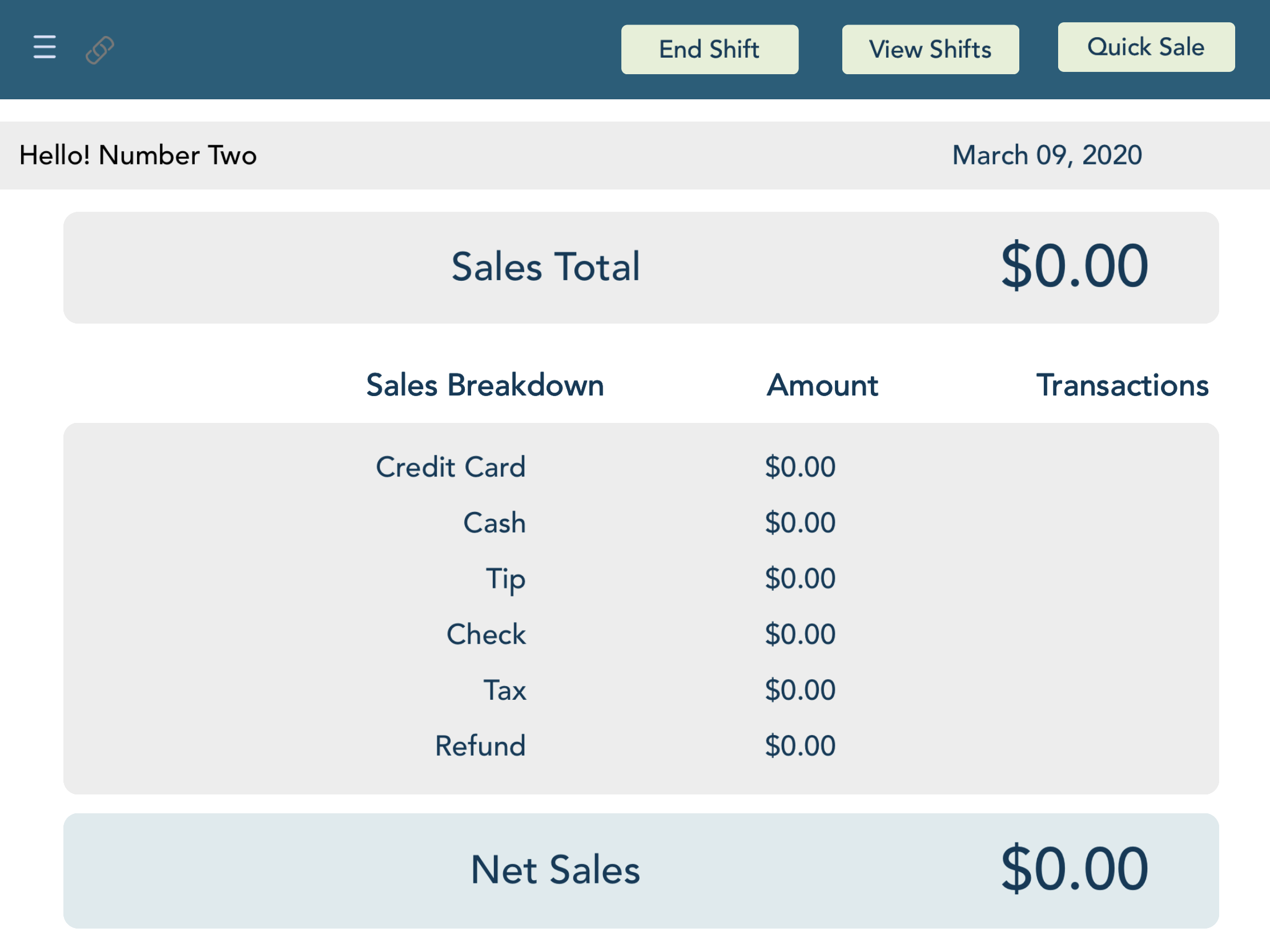The height and width of the screenshot is (952, 1270).
Task: Select the Credit Card breakdown row
Action: tap(451, 466)
